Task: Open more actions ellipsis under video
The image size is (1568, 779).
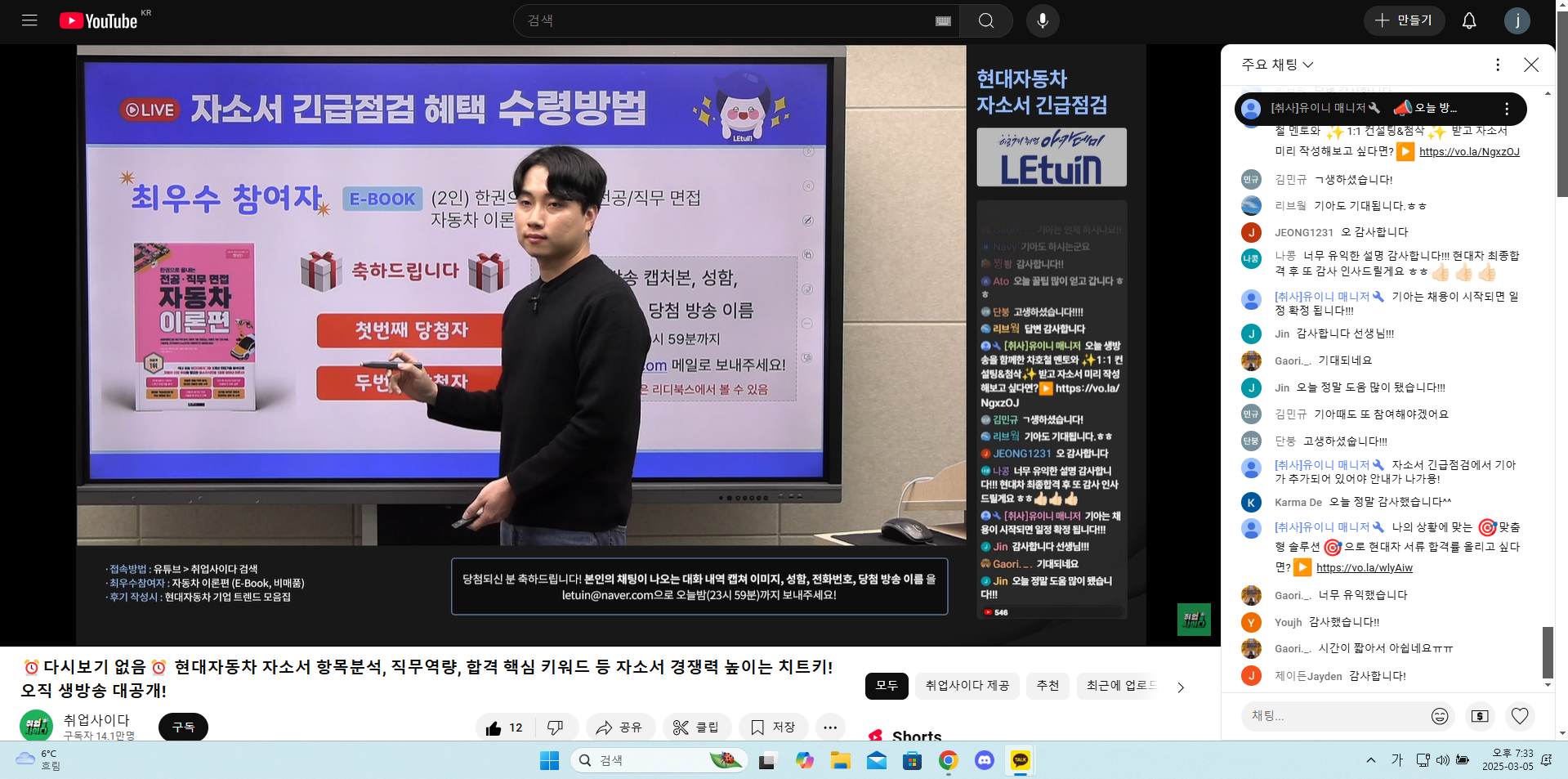Action: coord(830,728)
